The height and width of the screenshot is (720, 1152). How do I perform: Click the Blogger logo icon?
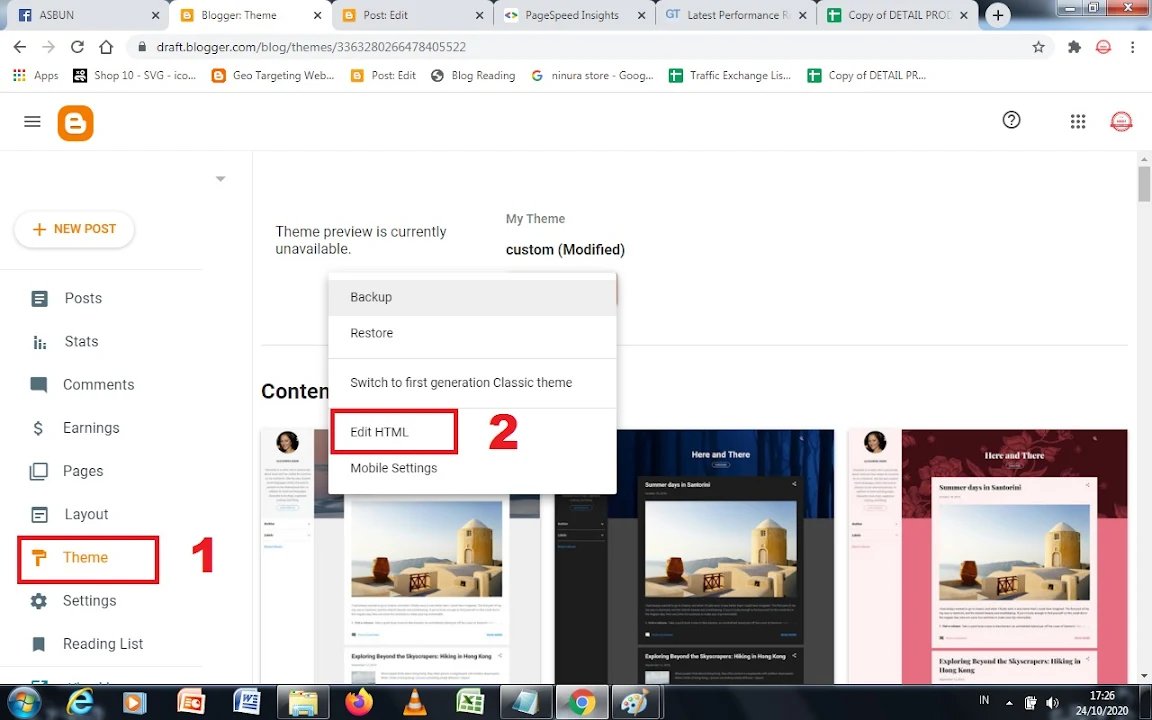pos(75,122)
